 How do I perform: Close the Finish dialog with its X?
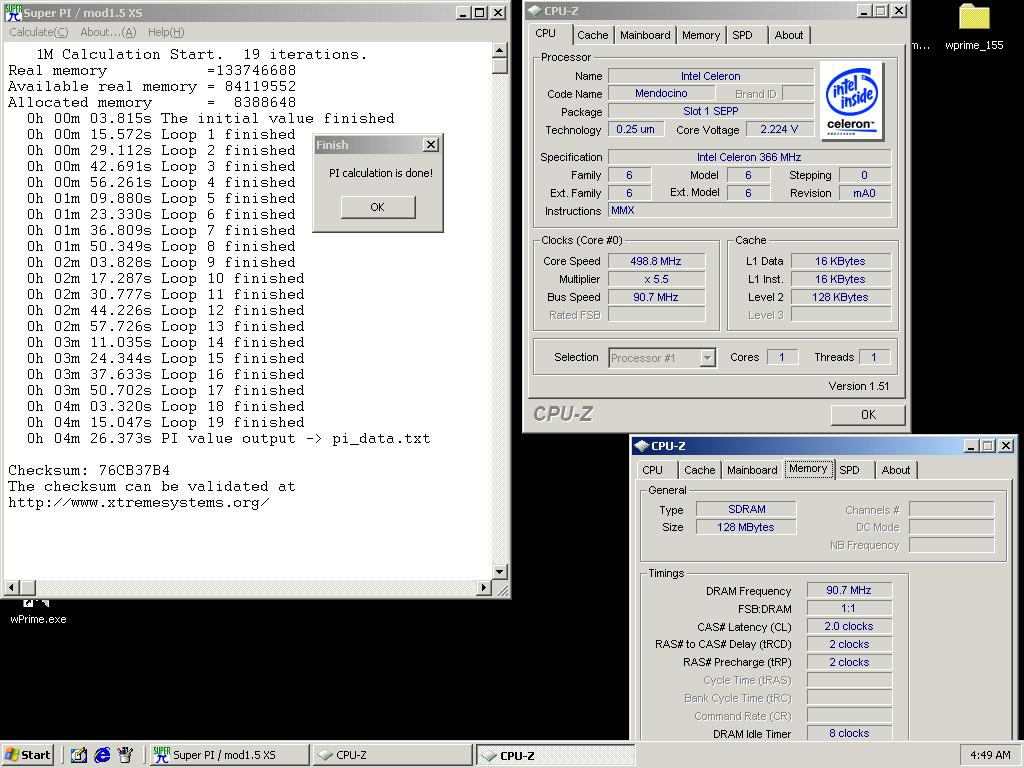click(431, 145)
